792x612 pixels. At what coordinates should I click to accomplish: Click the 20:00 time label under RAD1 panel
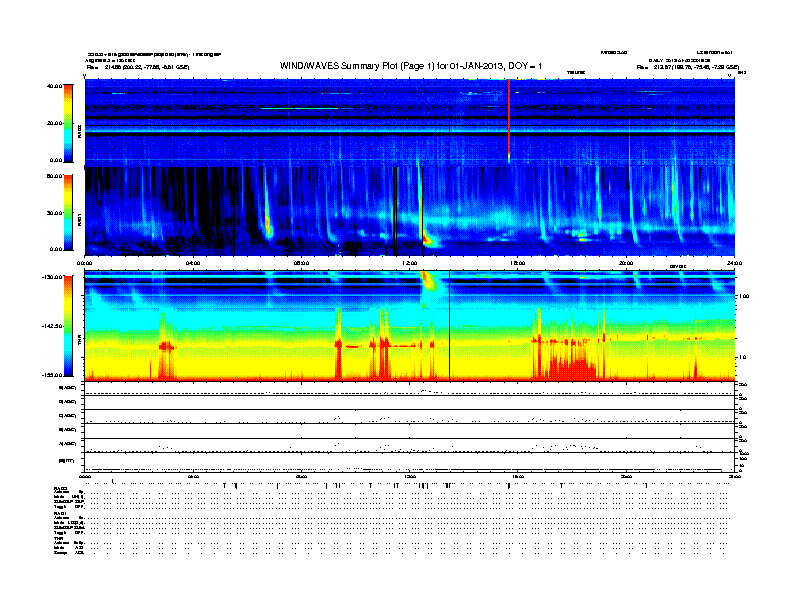[626, 263]
